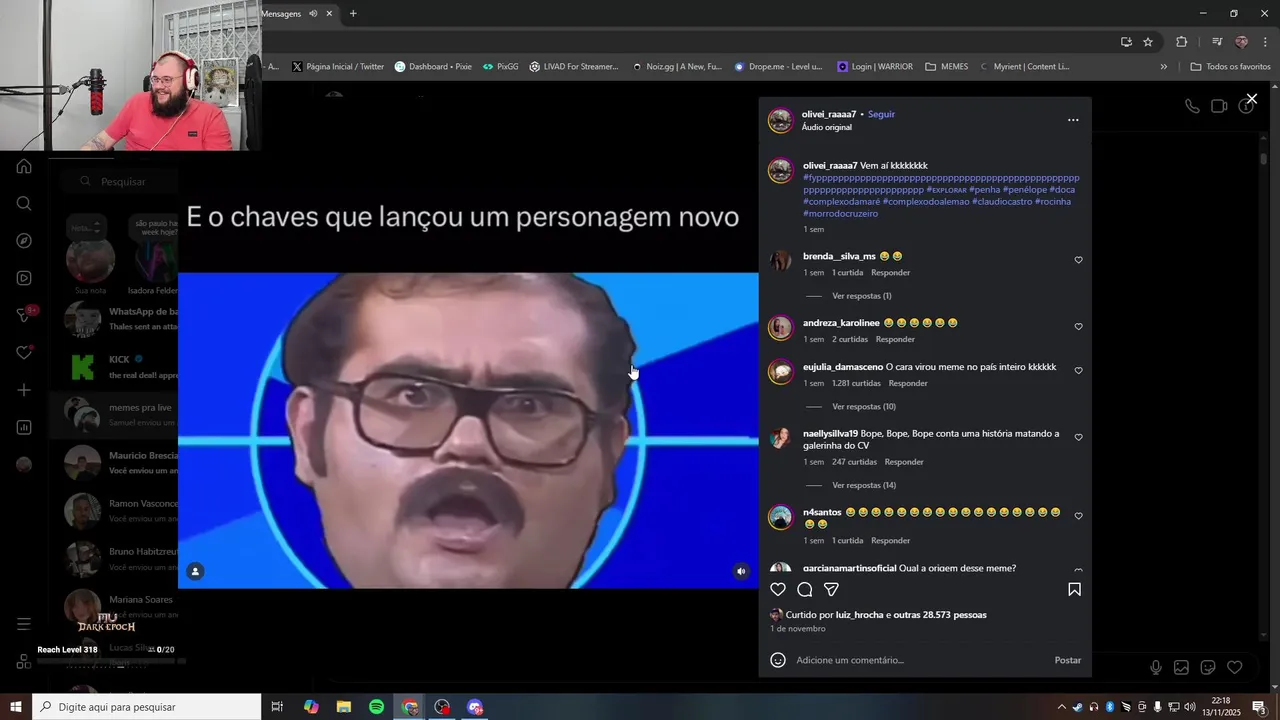Open Spotify from the taskbar
Screen dimensions: 1280x720
tap(376, 707)
